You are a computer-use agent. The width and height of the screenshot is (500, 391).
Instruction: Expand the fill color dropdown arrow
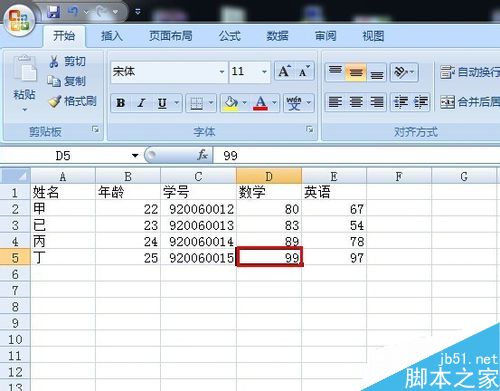pyautogui.click(x=245, y=103)
